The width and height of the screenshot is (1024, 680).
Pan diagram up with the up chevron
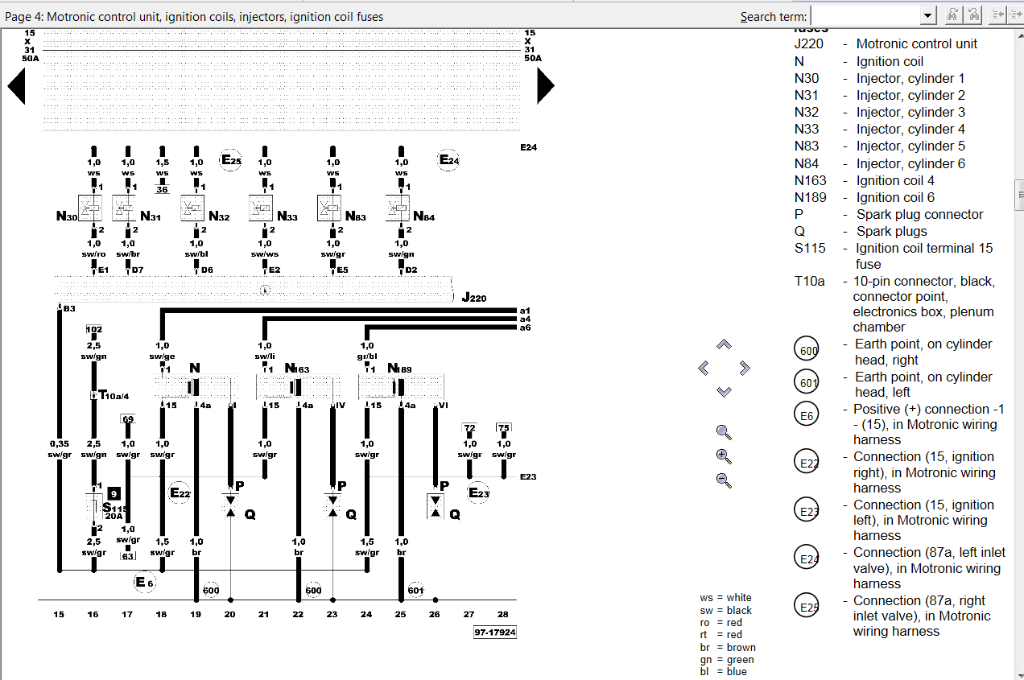(x=724, y=345)
